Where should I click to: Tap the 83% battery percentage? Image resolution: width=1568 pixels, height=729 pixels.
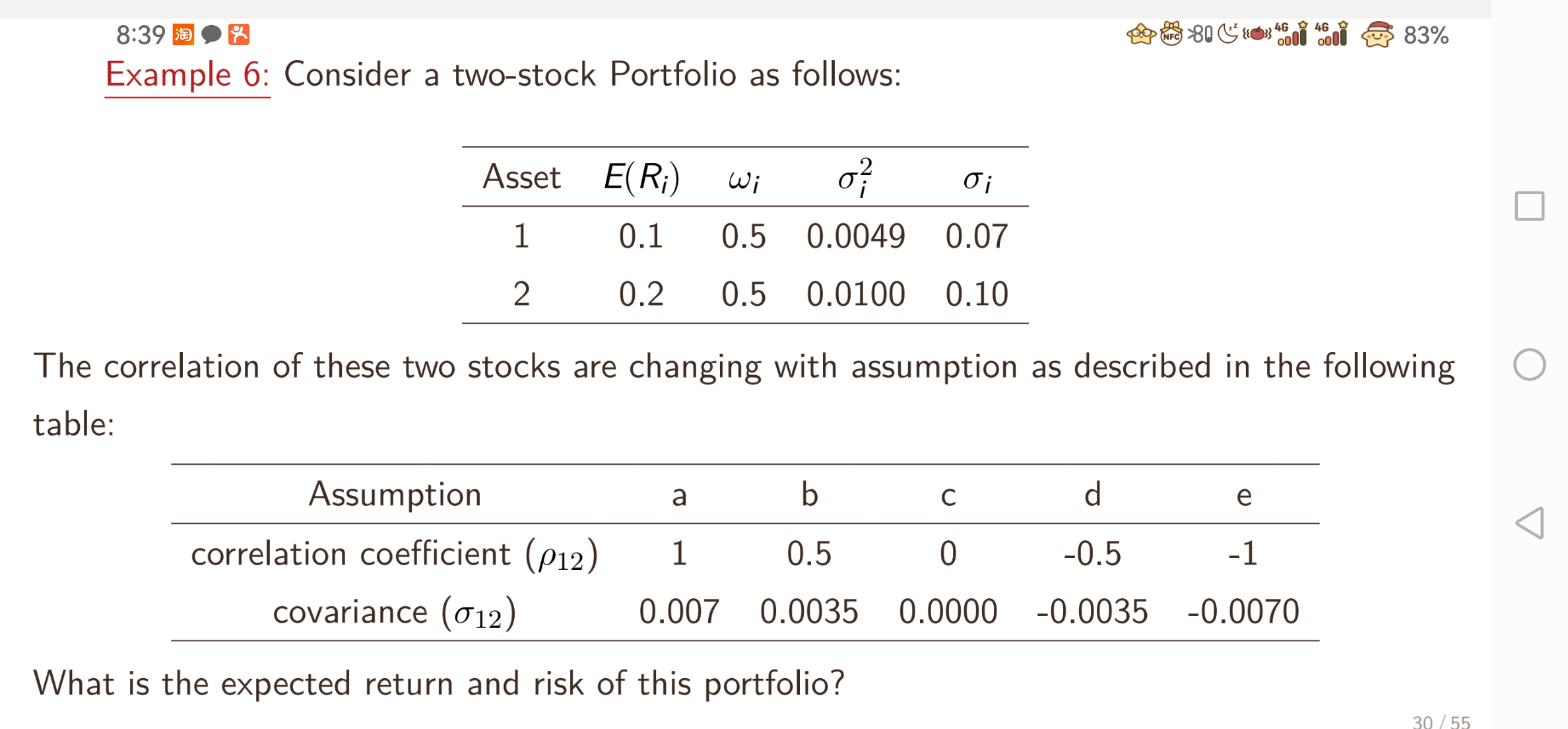(1425, 35)
